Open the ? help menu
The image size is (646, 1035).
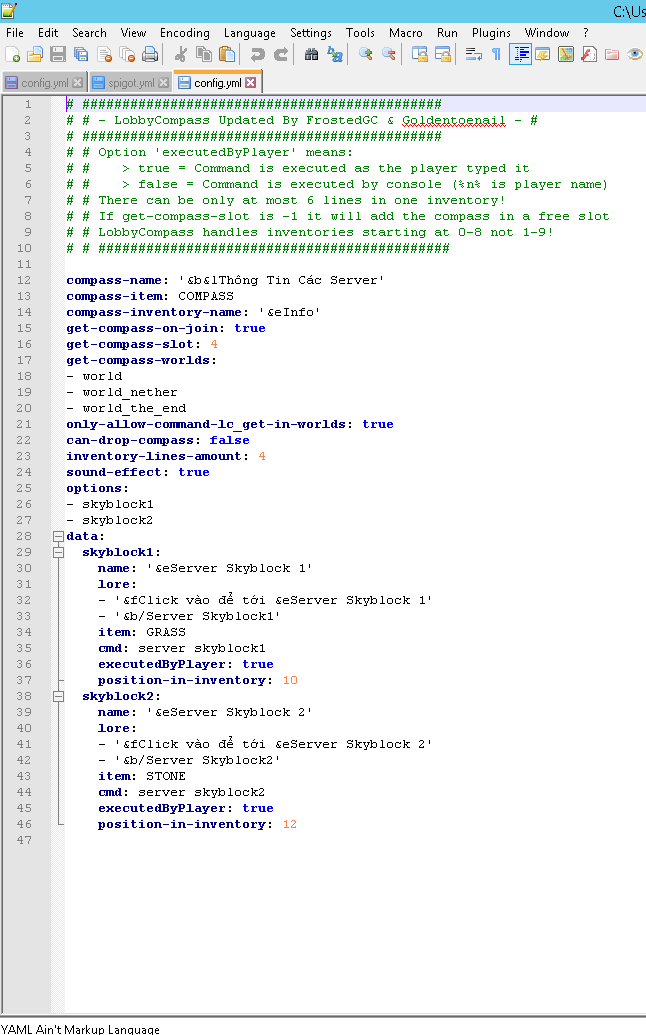coord(585,33)
